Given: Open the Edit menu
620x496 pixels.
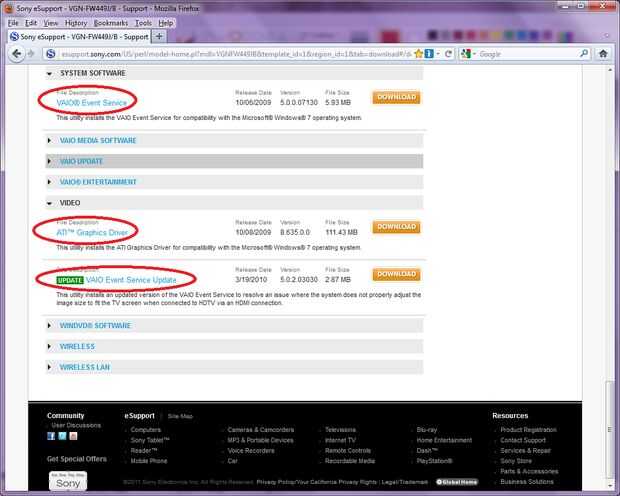Looking at the screenshot, I should pyautogui.click(x=31, y=23).
